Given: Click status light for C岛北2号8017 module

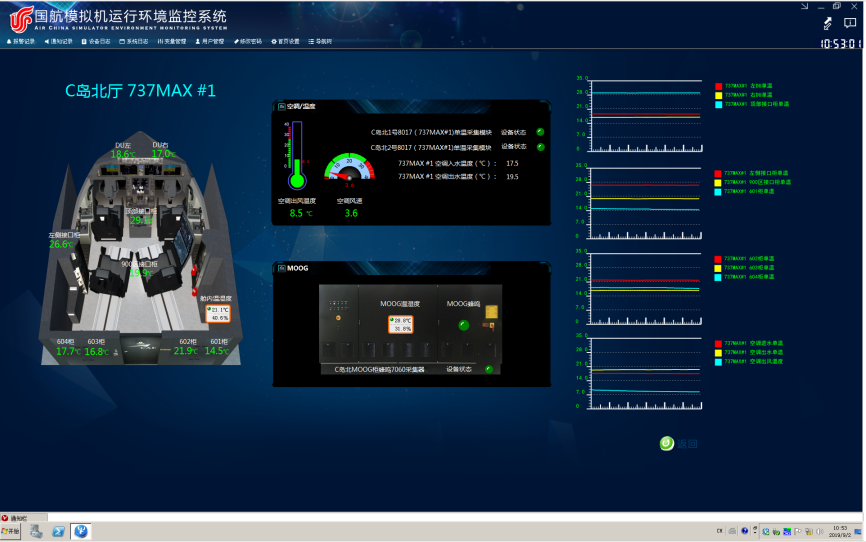Looking at the screenshot, I should (540, 147).
